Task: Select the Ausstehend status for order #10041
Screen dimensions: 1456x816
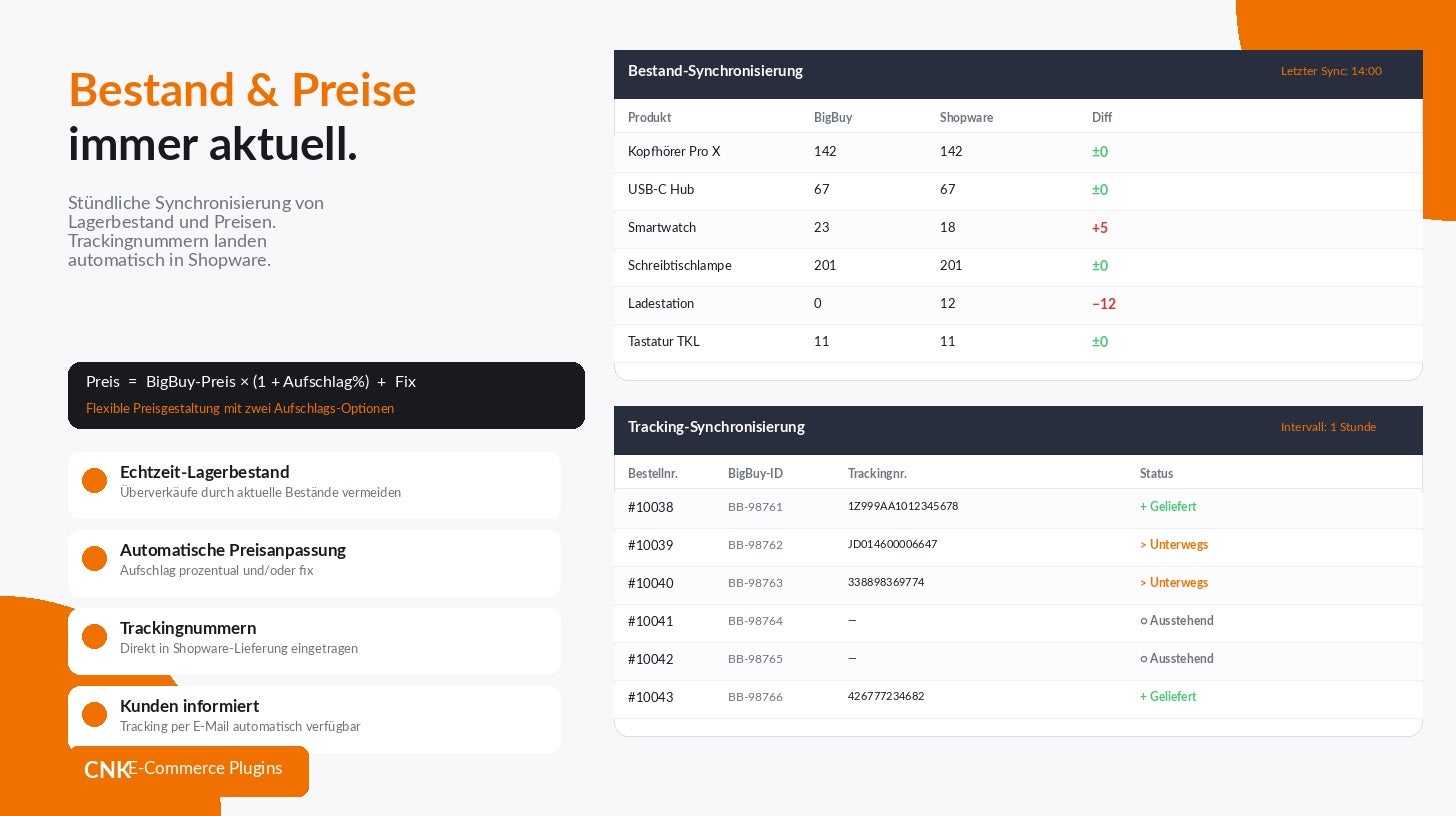Action: [x=1177, y=621]
